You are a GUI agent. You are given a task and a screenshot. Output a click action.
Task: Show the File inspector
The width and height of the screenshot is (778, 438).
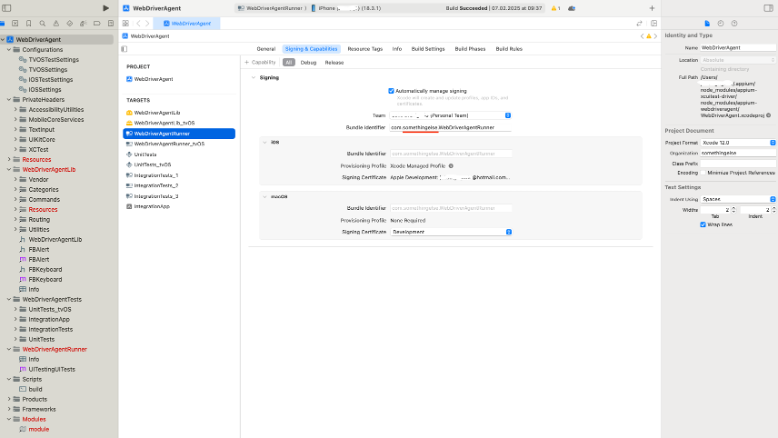tap(707, 23)
